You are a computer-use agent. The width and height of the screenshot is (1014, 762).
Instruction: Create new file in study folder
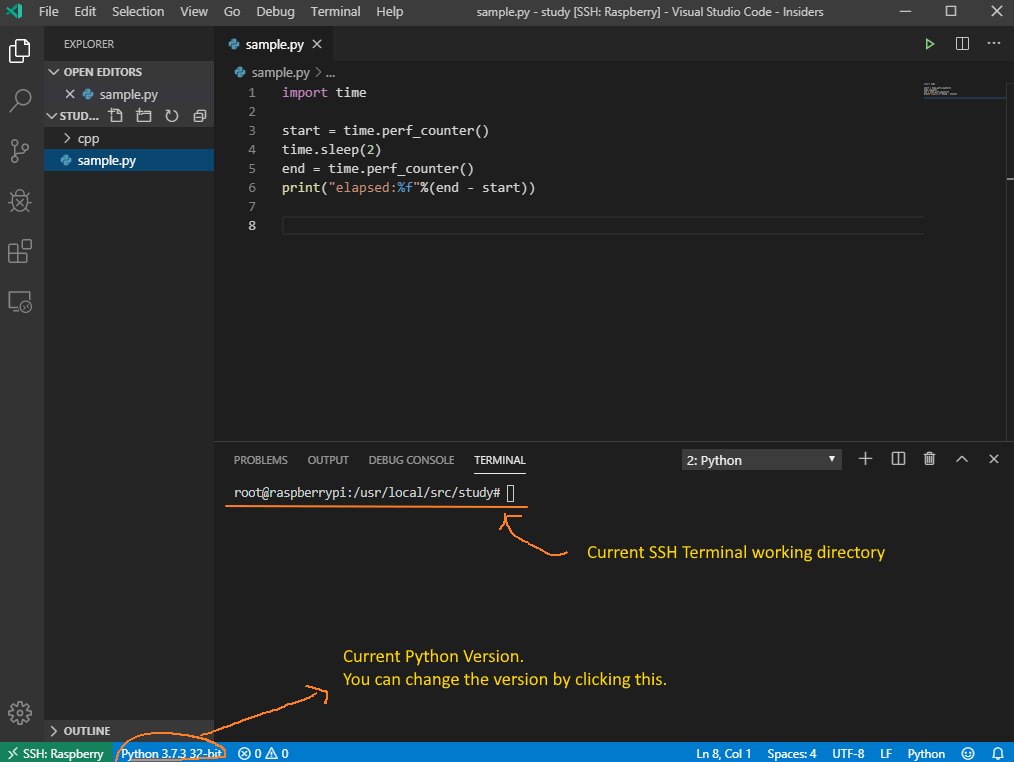point(116,116)
